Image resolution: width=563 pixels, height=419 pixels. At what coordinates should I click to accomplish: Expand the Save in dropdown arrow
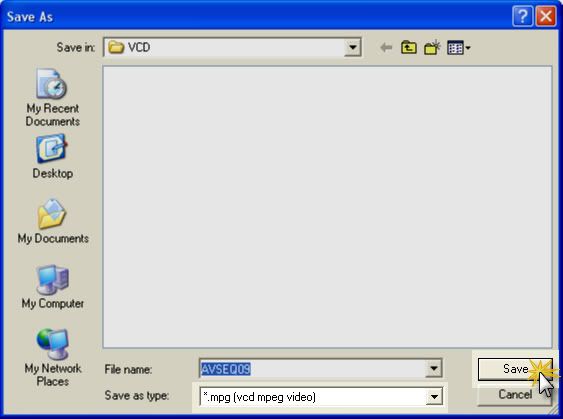coord(353,47)
